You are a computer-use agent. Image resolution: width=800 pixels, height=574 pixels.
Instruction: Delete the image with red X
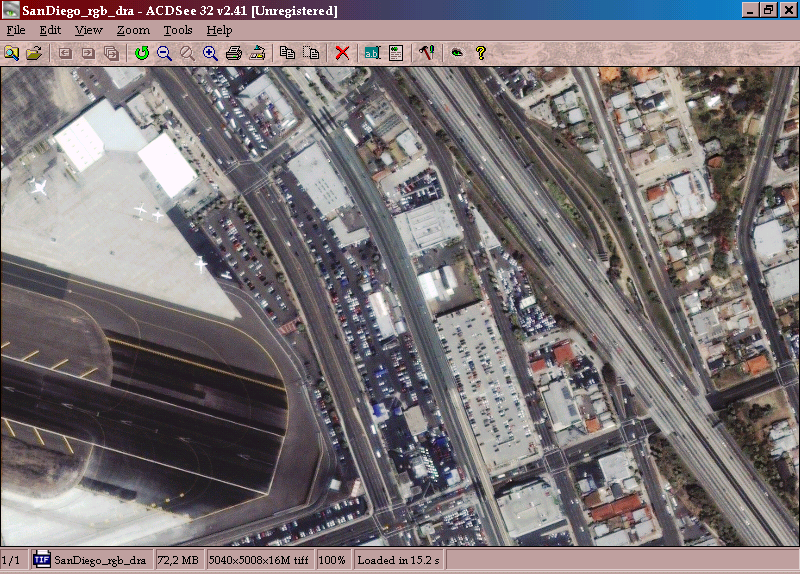click(x=342, y=53)
